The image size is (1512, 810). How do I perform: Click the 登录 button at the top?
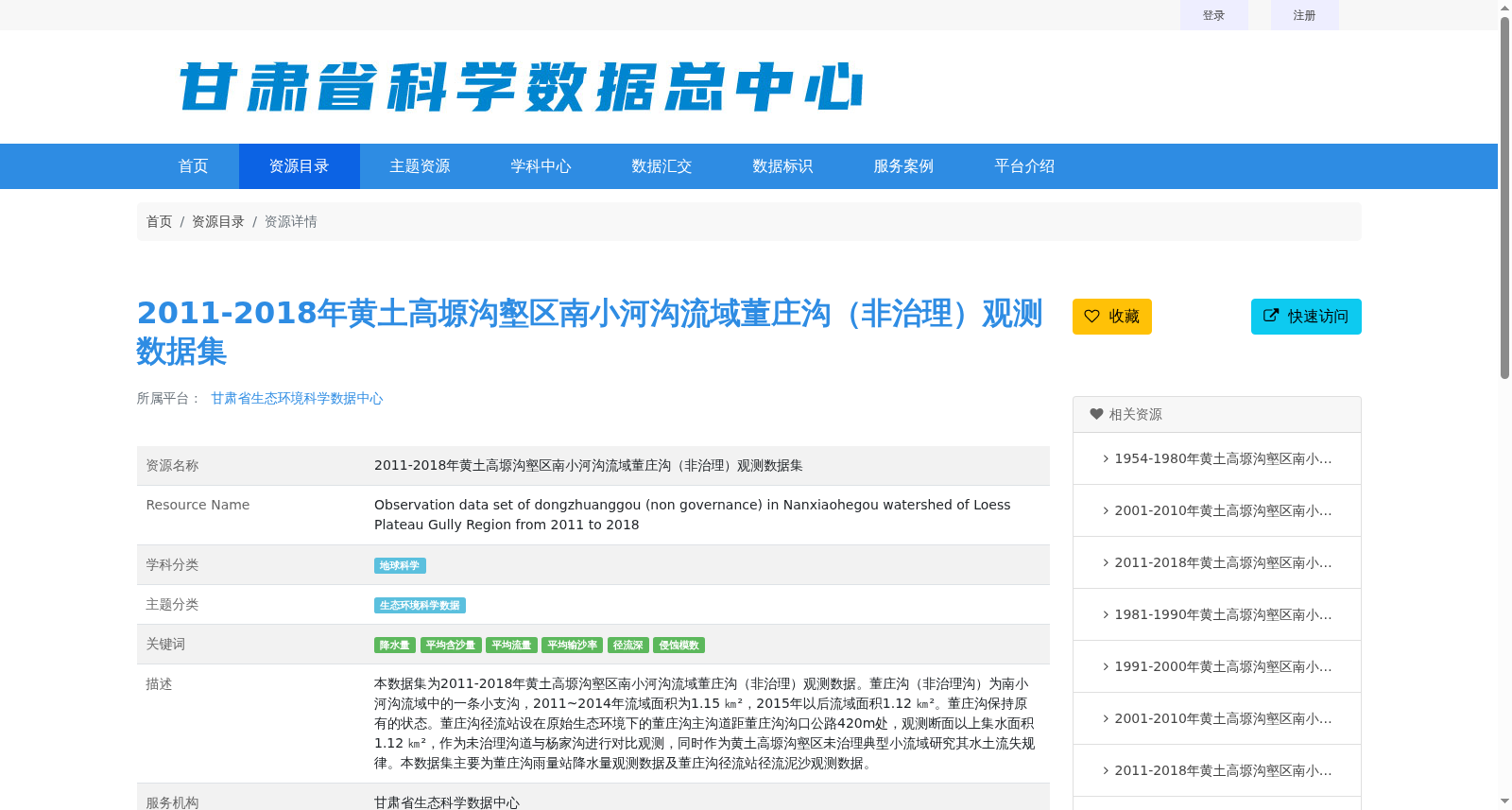tap(1214, 15)
